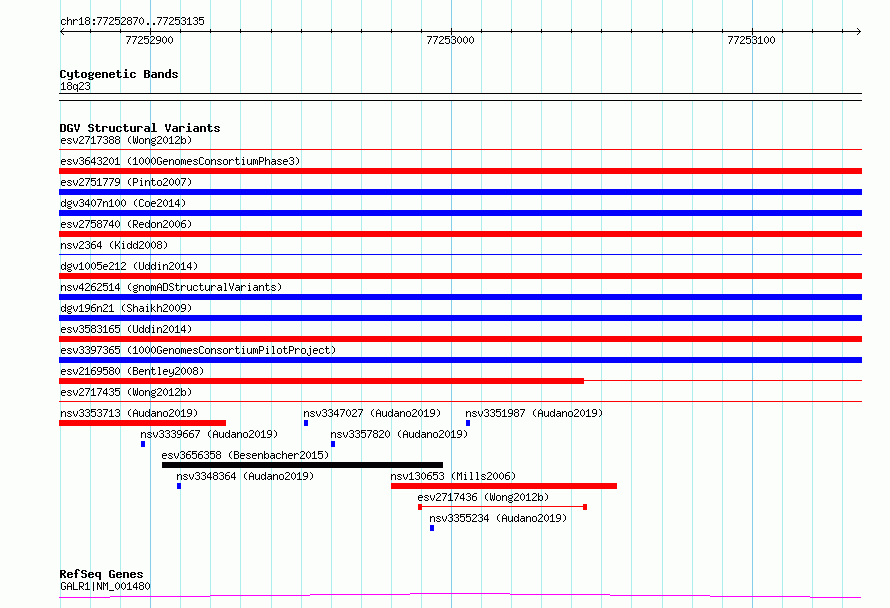
Task: Select the nsv4262514 blue variant bar
Action: pyautogui.click(x=460, y=297)
